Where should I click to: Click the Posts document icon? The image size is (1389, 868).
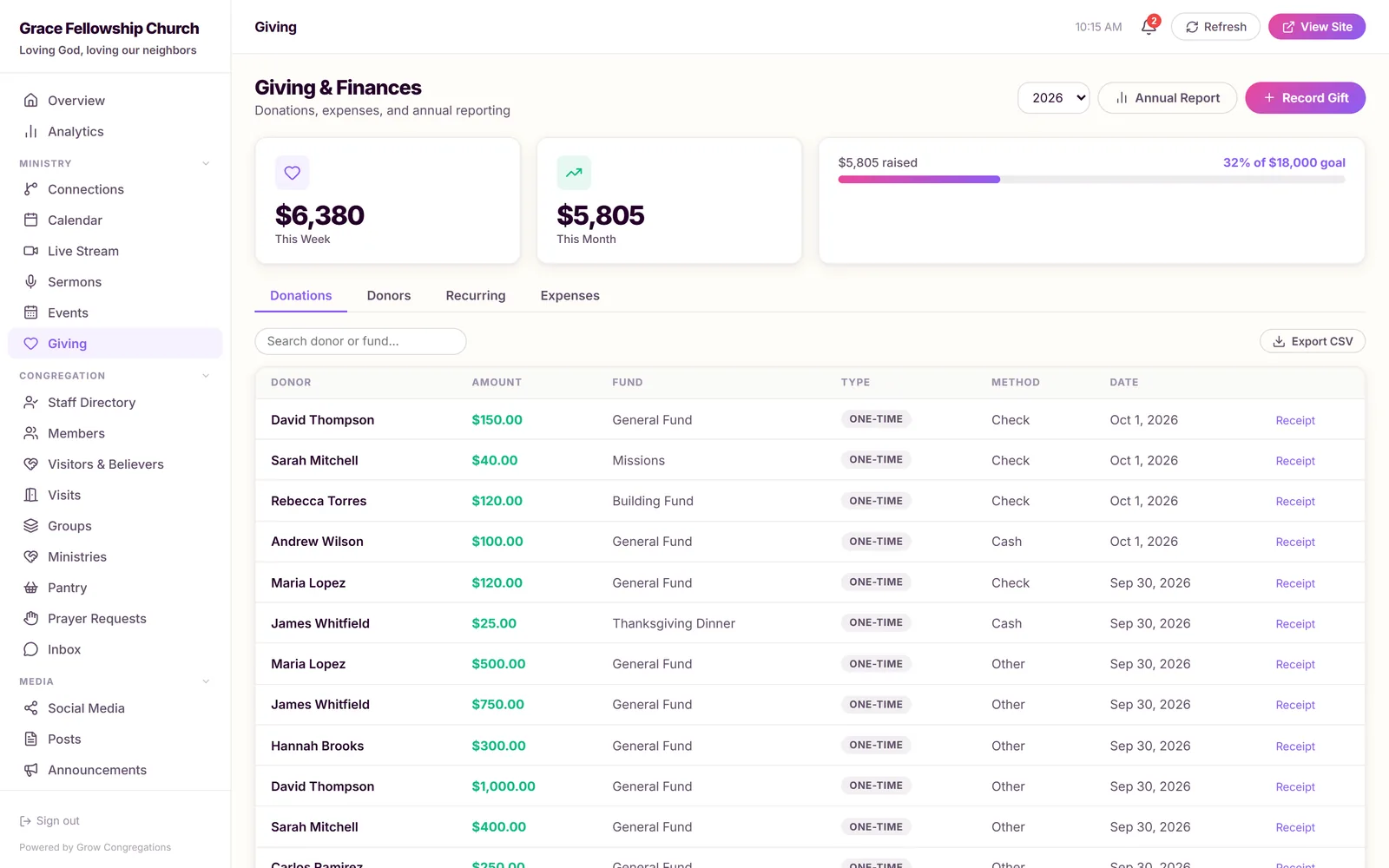click(31, 740)
